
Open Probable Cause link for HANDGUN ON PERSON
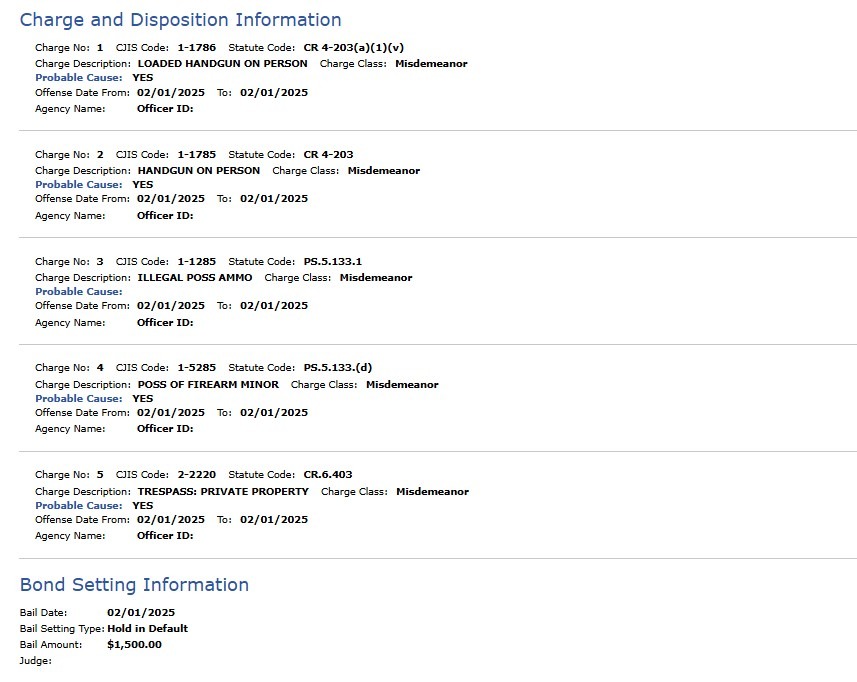tap(79, 185)
